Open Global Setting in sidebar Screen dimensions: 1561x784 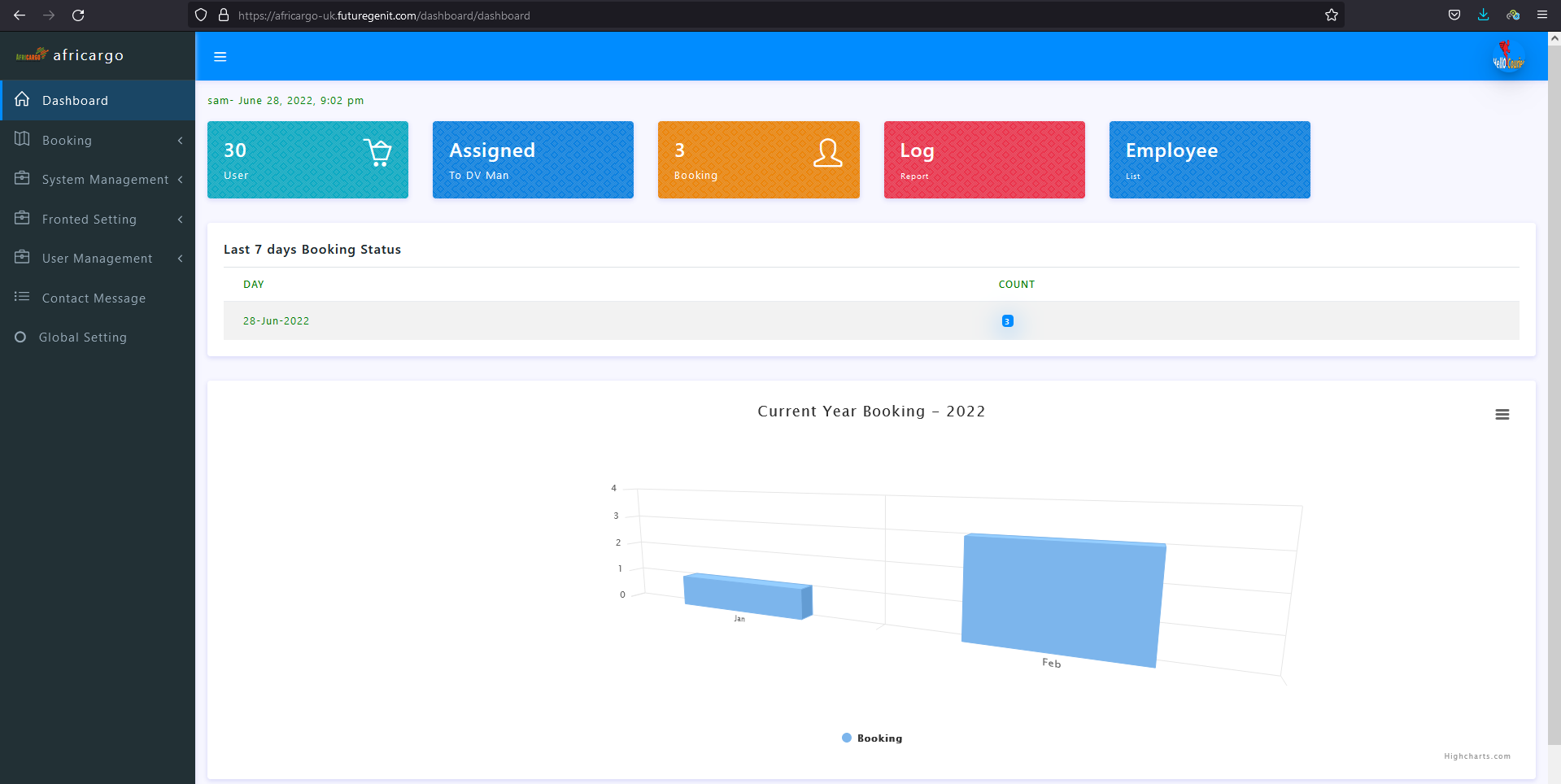(x=83, y=338)
